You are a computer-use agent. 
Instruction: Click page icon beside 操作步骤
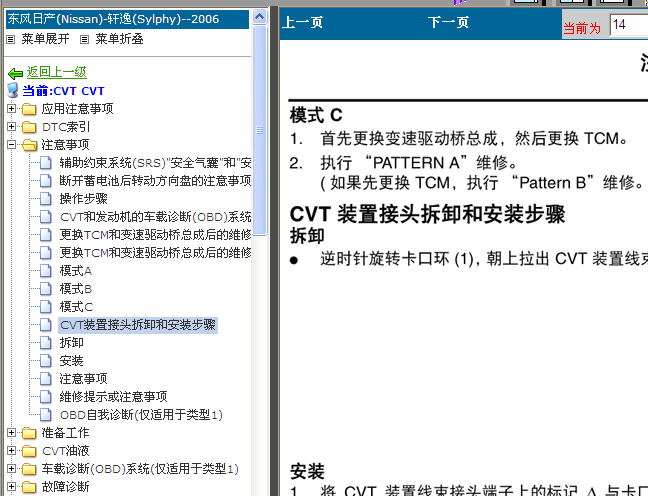point(46,199)
